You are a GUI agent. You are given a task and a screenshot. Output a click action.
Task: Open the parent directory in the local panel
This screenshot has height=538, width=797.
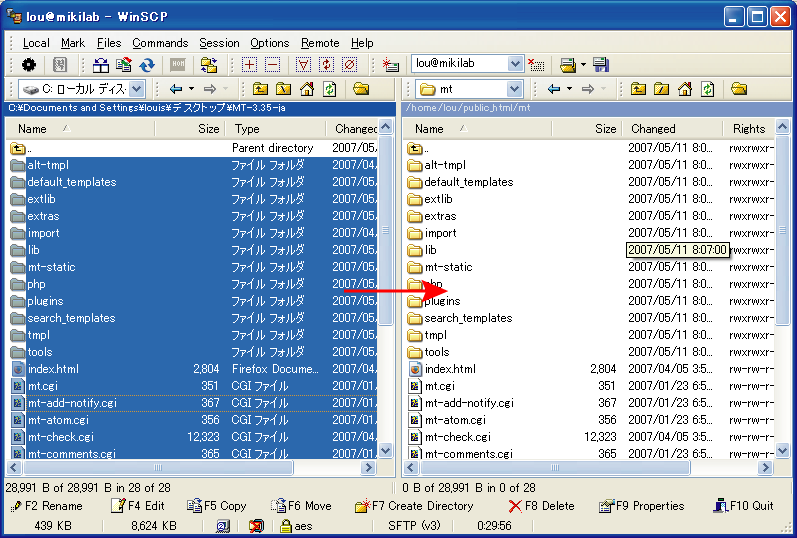coord(260,89)
